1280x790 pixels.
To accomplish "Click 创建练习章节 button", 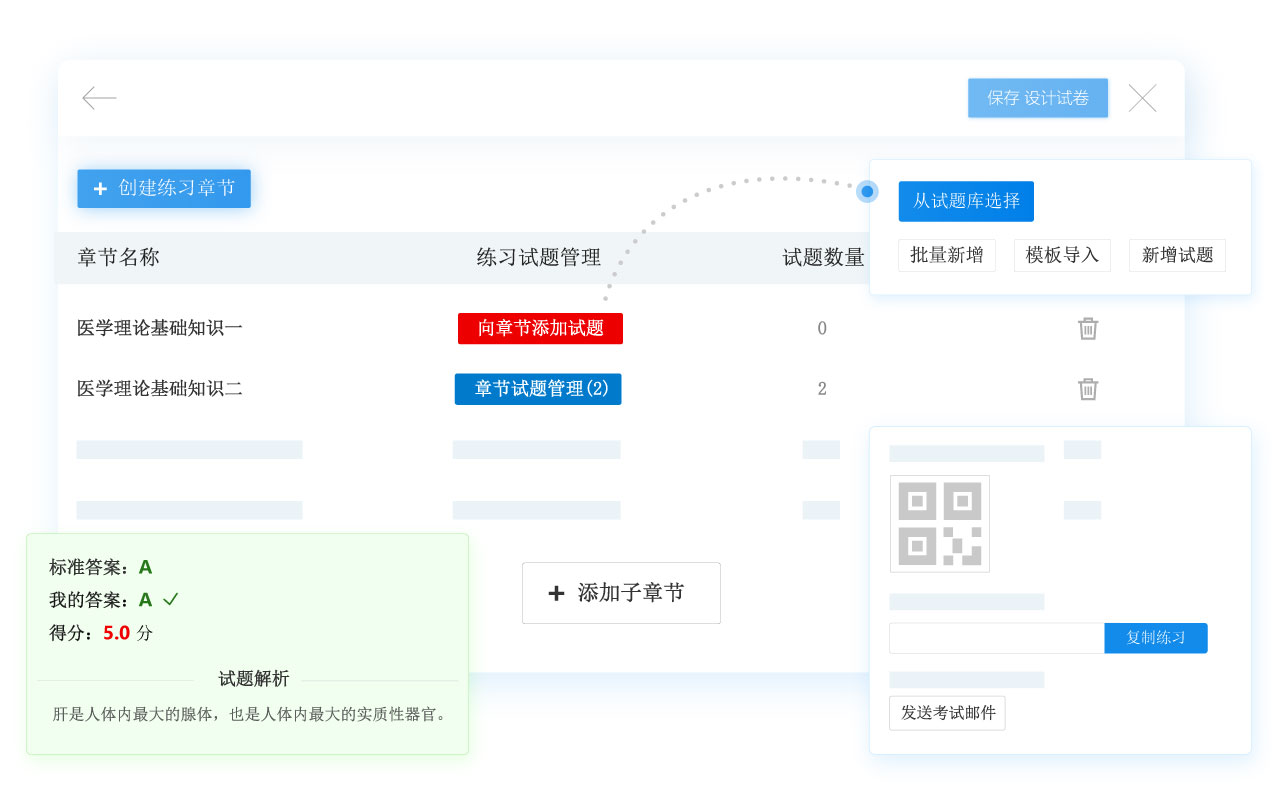I will click(164, 188).
